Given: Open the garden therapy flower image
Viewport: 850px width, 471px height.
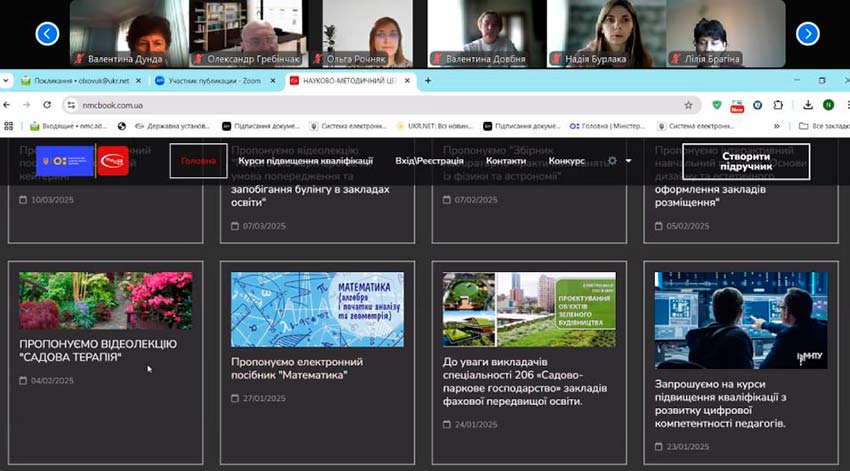Looking at the screenshot, I should tap(106, 301).
